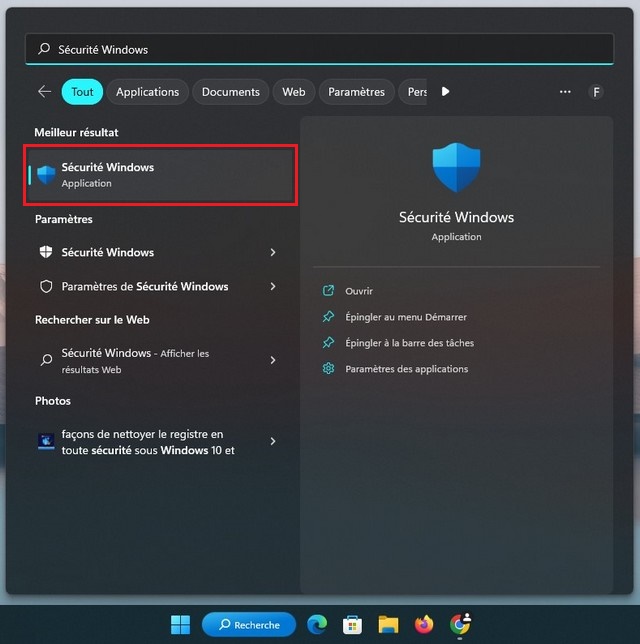Select the Documents filter tab
This screenshot has height=644, width=640.
(x=230, y=92)
